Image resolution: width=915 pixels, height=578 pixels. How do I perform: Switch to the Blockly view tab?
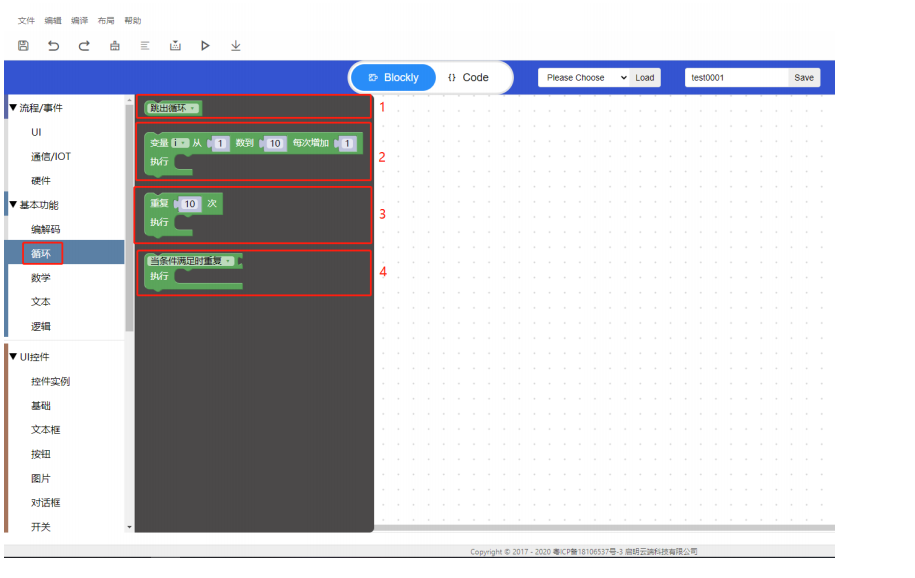pos(393,78)
